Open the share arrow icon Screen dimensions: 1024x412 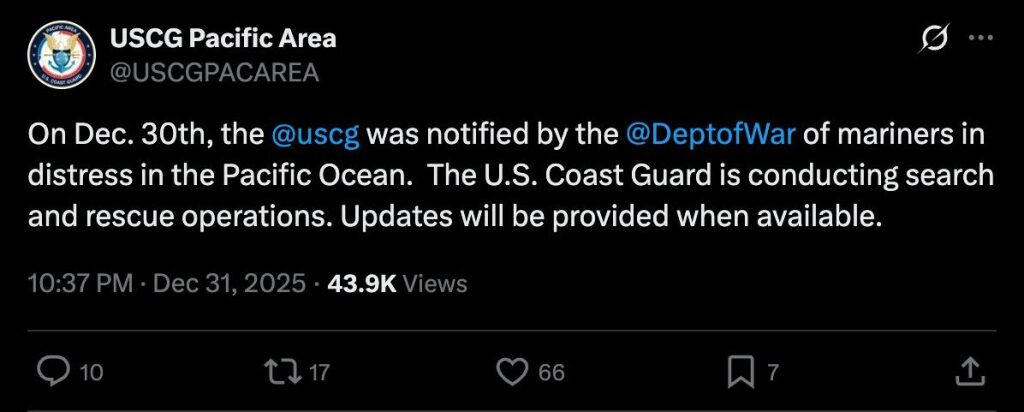(x=968, y=373)
